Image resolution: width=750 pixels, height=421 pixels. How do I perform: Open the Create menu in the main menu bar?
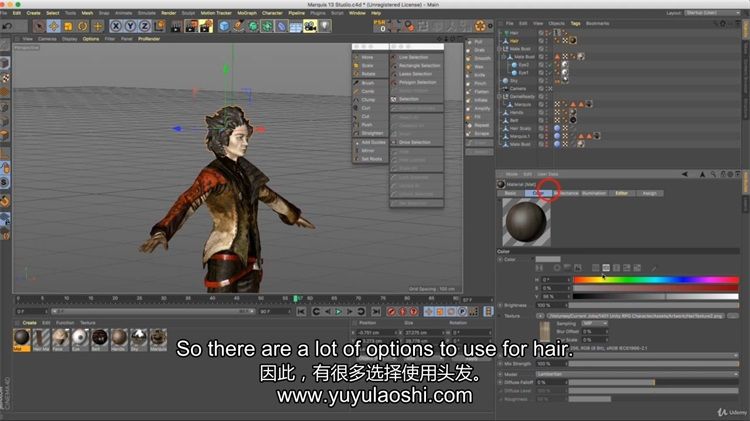point(33,13)
